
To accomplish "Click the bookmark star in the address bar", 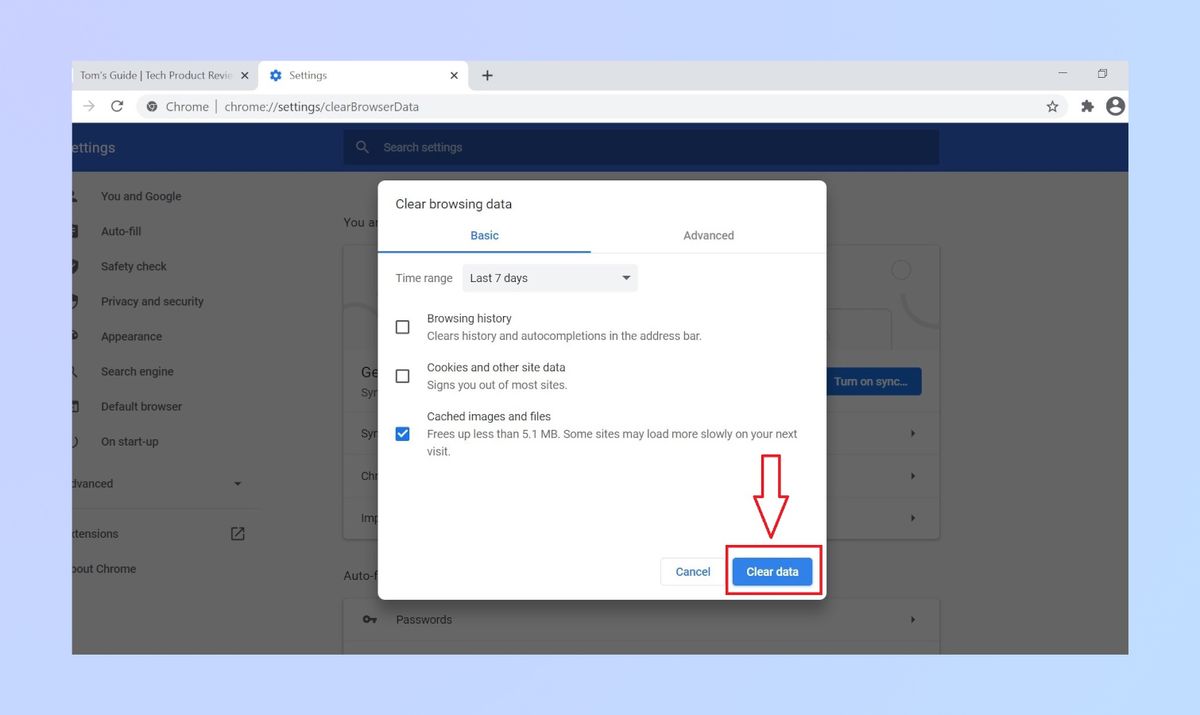I will (1052, 106).
